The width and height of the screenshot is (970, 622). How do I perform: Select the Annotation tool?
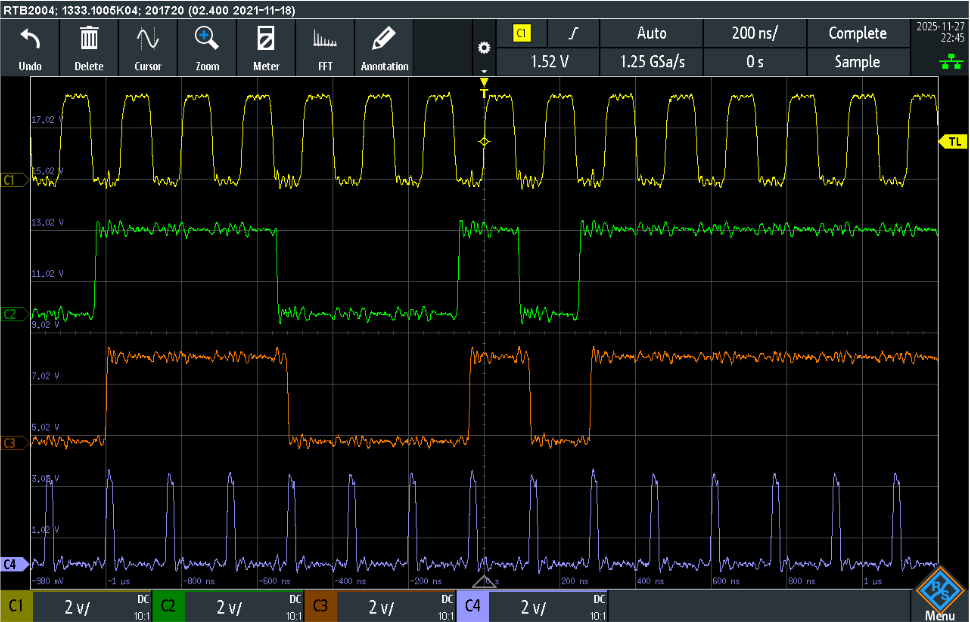[384, 45]
